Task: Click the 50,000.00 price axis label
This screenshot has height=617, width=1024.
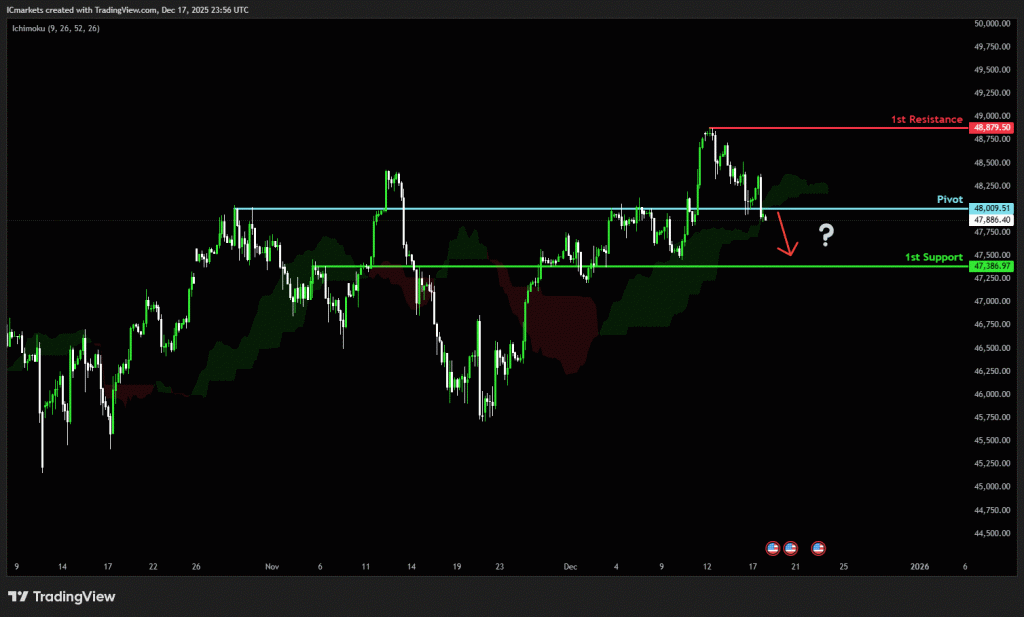Action: tap(992, 23)
